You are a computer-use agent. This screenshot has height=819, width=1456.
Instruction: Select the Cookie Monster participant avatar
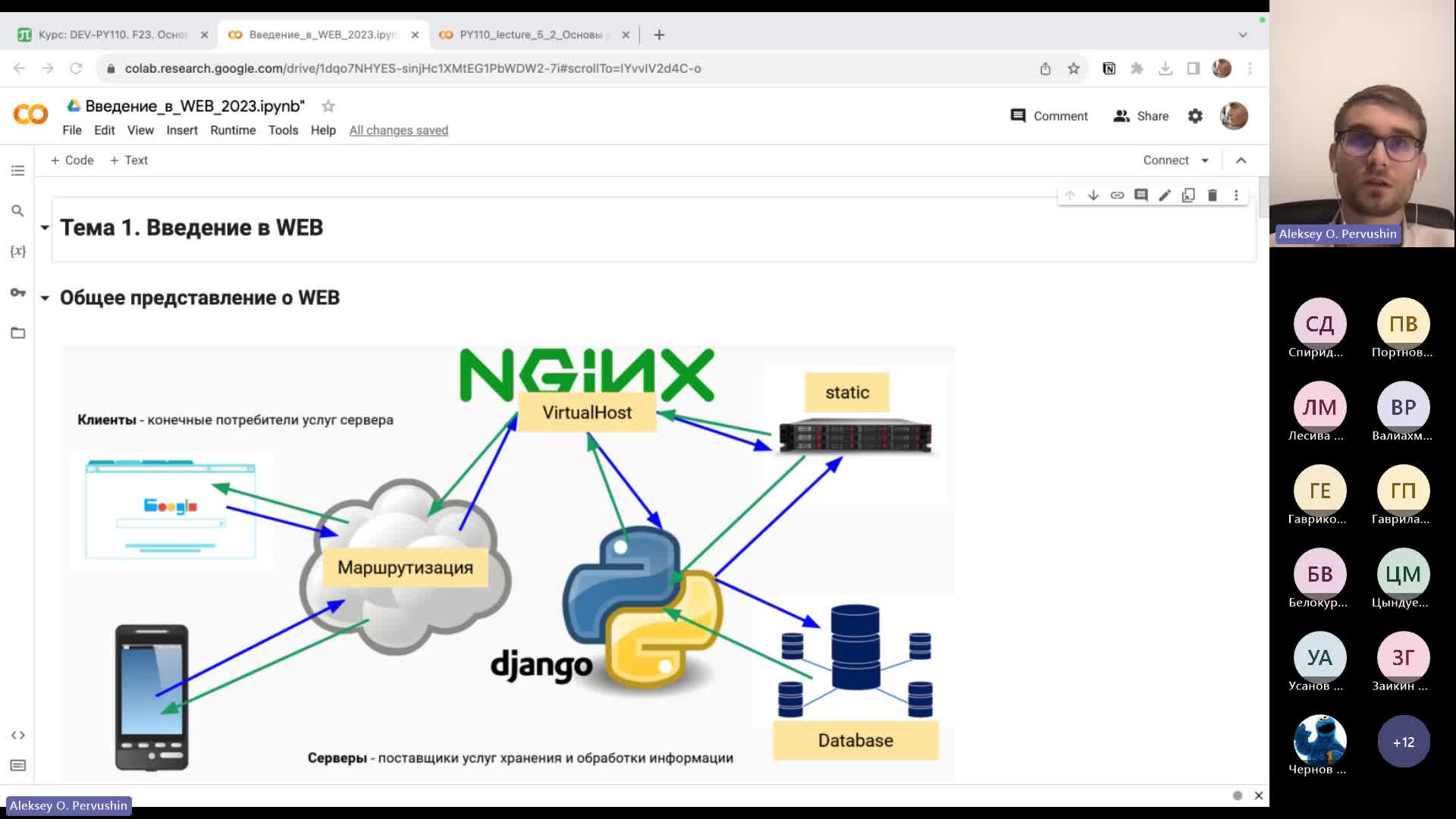[x=1319, y=739]
